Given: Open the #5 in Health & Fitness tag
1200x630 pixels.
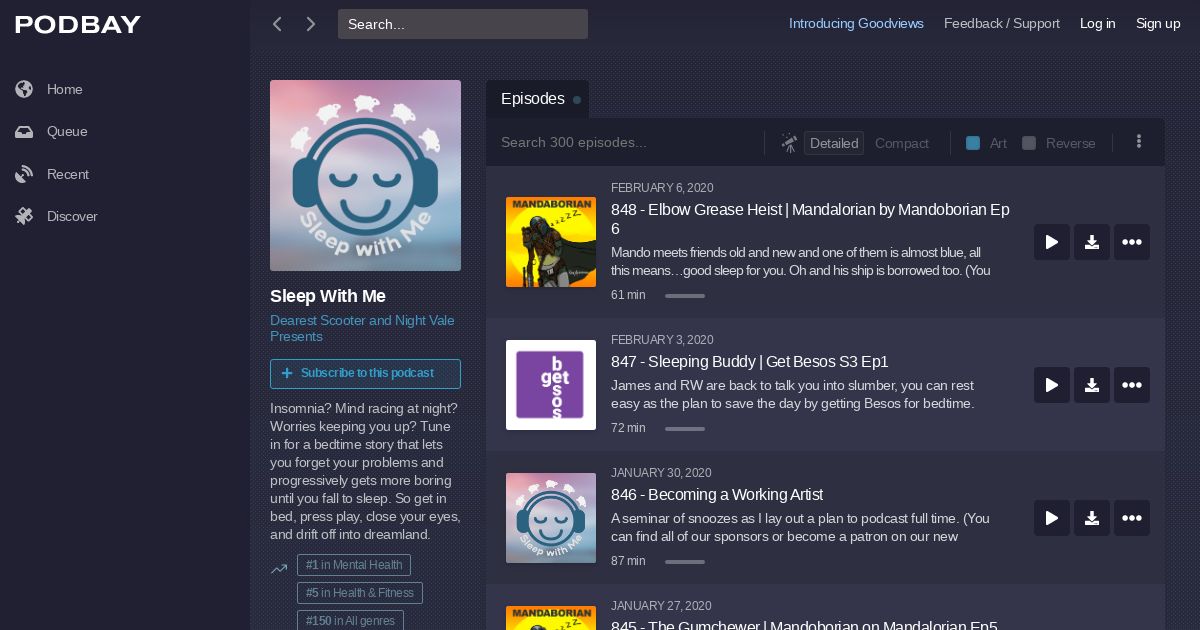Looking at the screenshot, I should [x=360, y=593].
